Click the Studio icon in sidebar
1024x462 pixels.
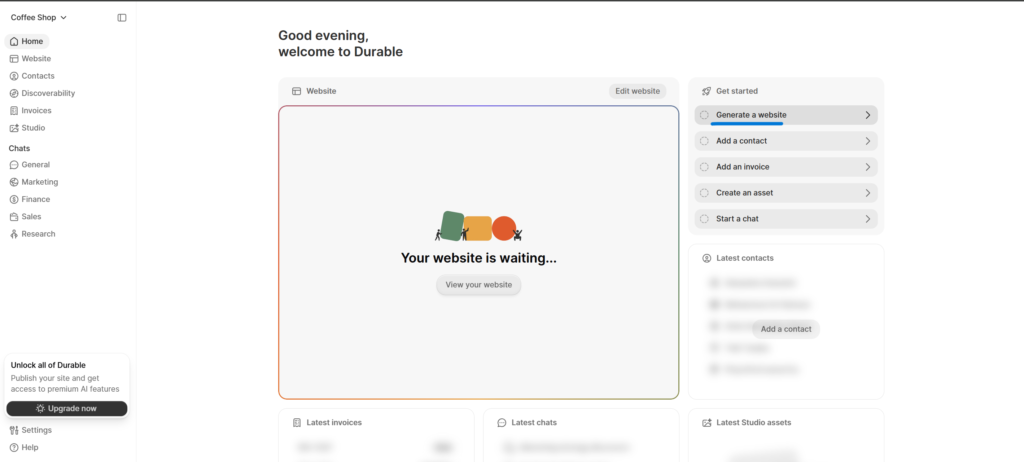(x=14, y=128)
